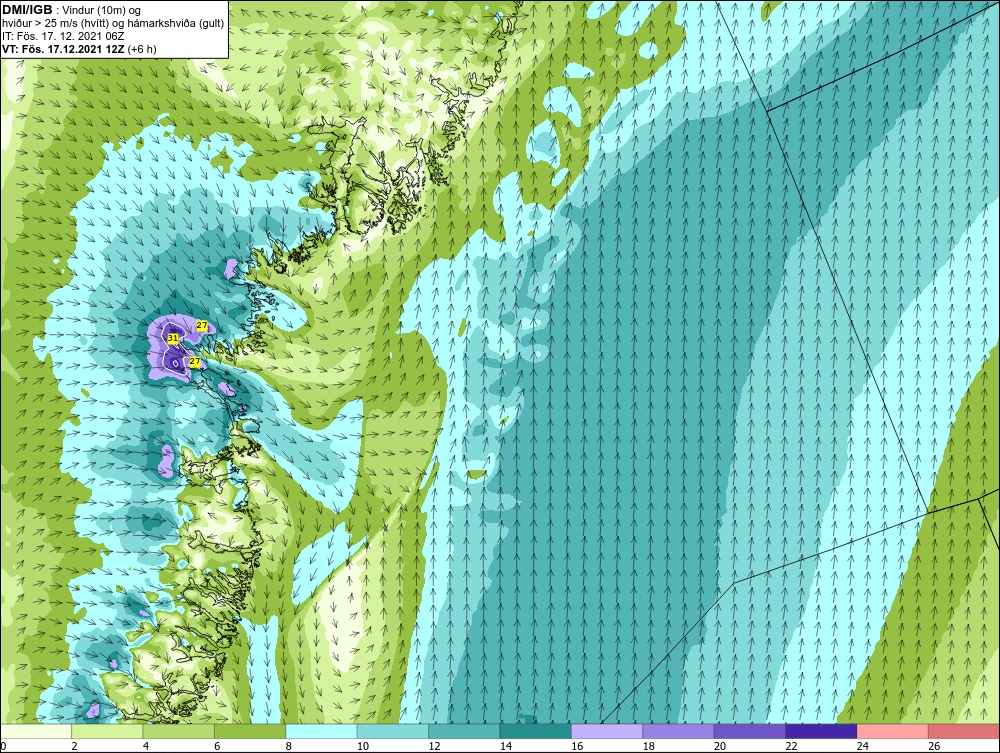
Task: Click the legend scale value 0
Action: coord(3,746)
